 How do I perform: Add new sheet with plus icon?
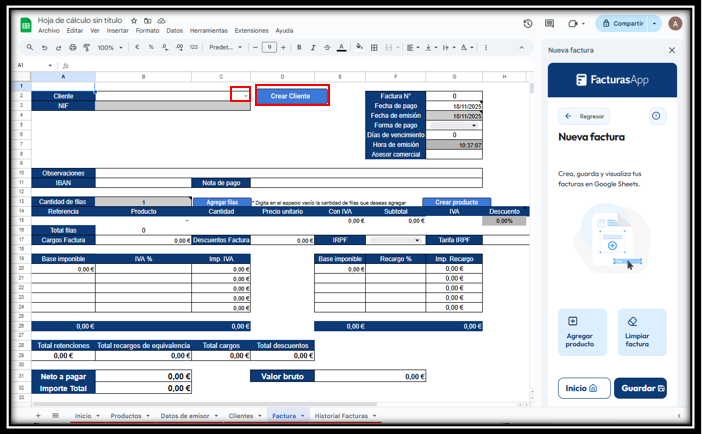38,415
